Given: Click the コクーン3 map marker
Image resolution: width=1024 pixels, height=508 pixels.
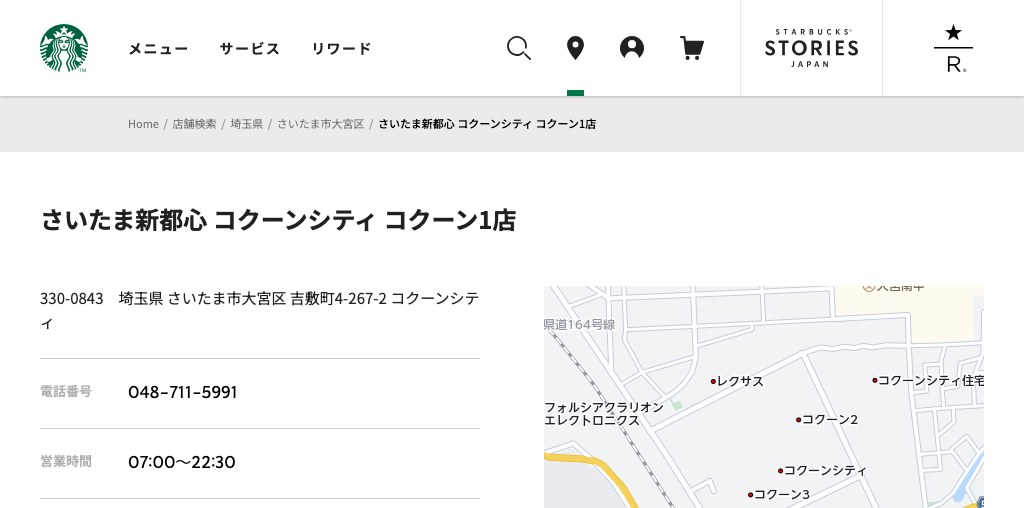Looking at the screenshot, I should click(x=779, y=495).
